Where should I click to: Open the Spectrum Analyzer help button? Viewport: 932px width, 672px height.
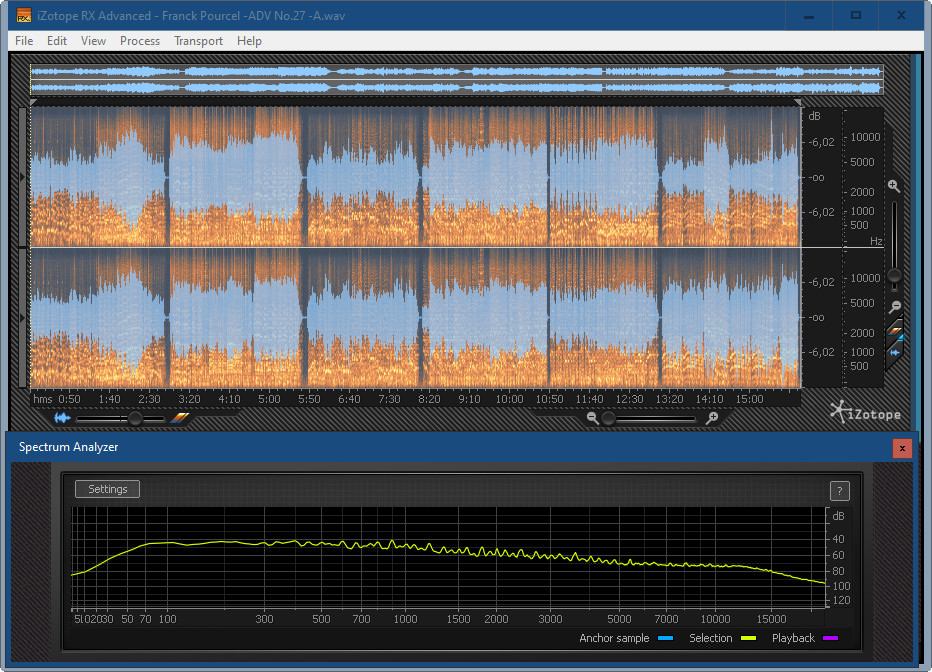[840, 490]
